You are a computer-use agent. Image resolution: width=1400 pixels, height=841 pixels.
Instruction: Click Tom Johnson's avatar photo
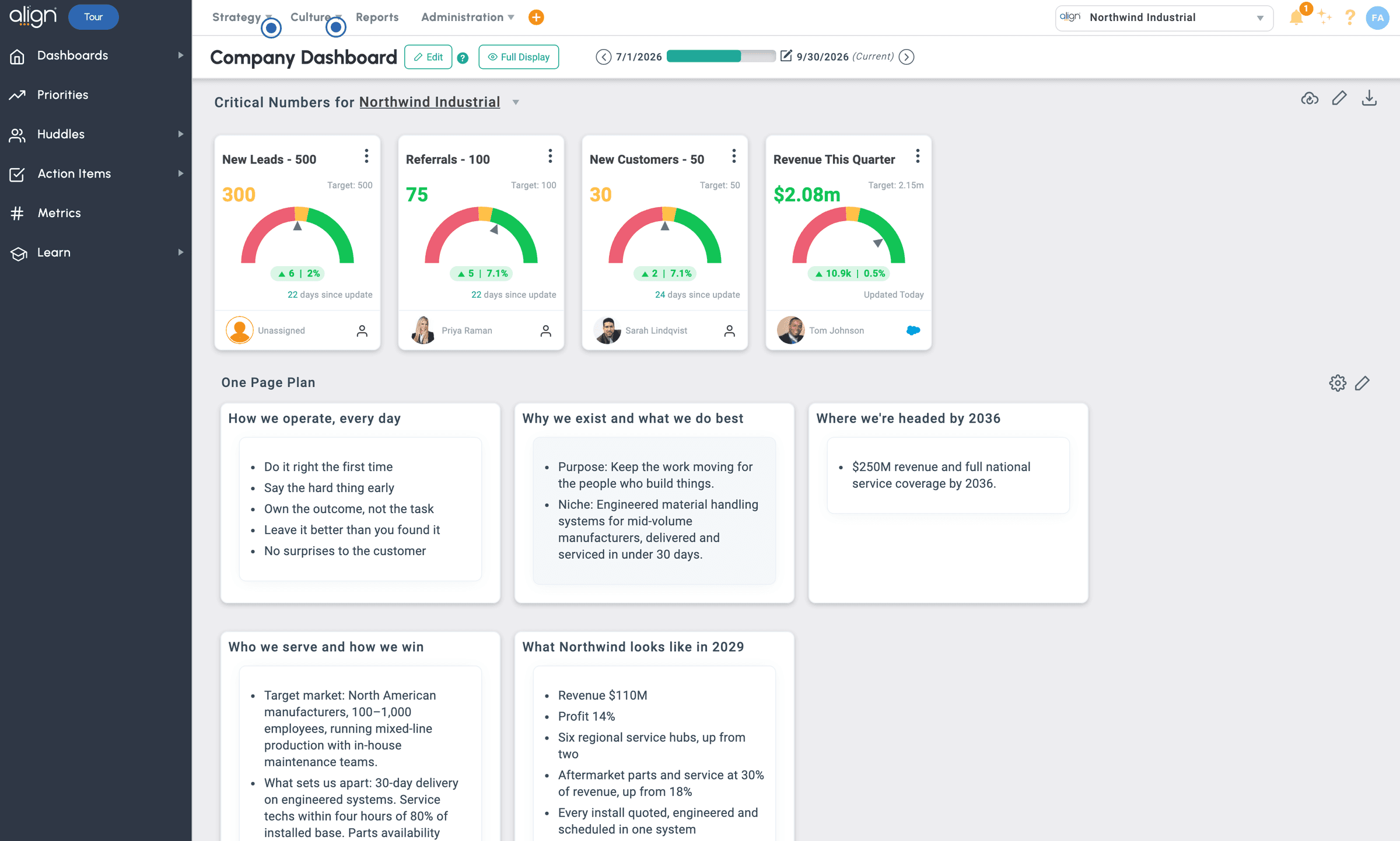tap(790, 330)
